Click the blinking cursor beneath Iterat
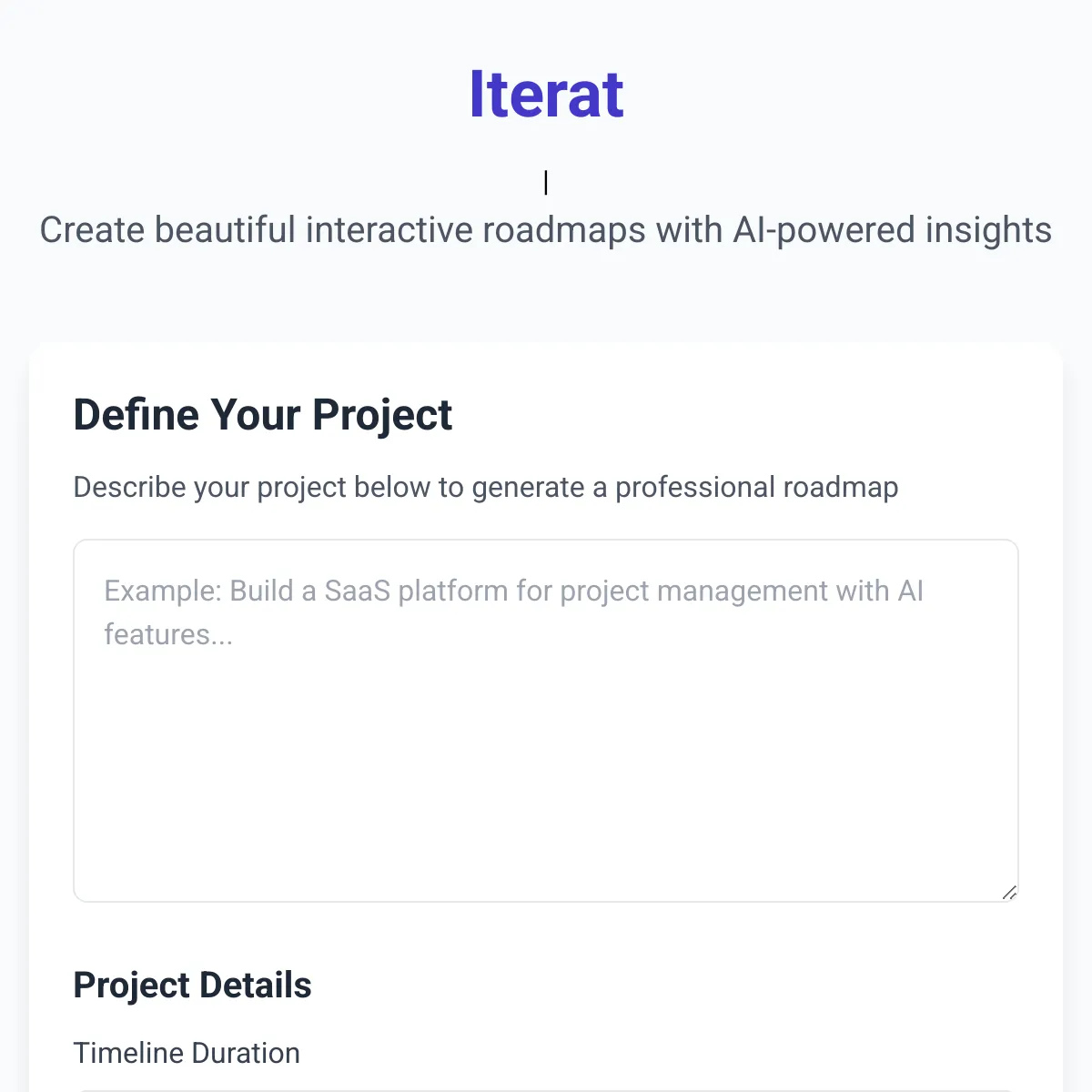1092x1092 pixels. click(x=545, y=181)
